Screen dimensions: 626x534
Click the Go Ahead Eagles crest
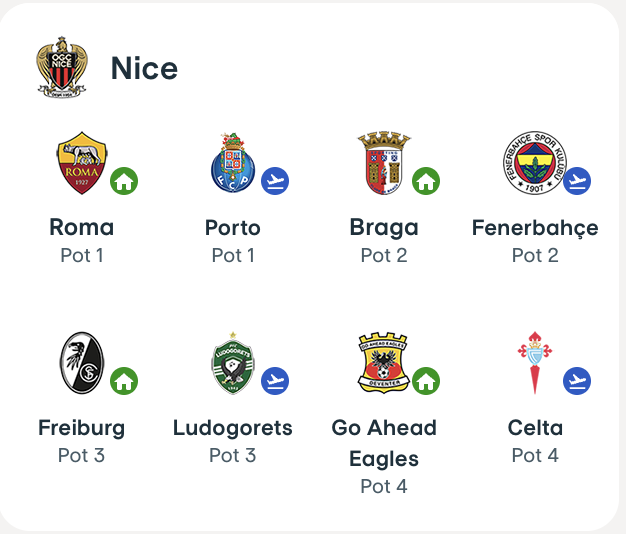coord(383,362)
